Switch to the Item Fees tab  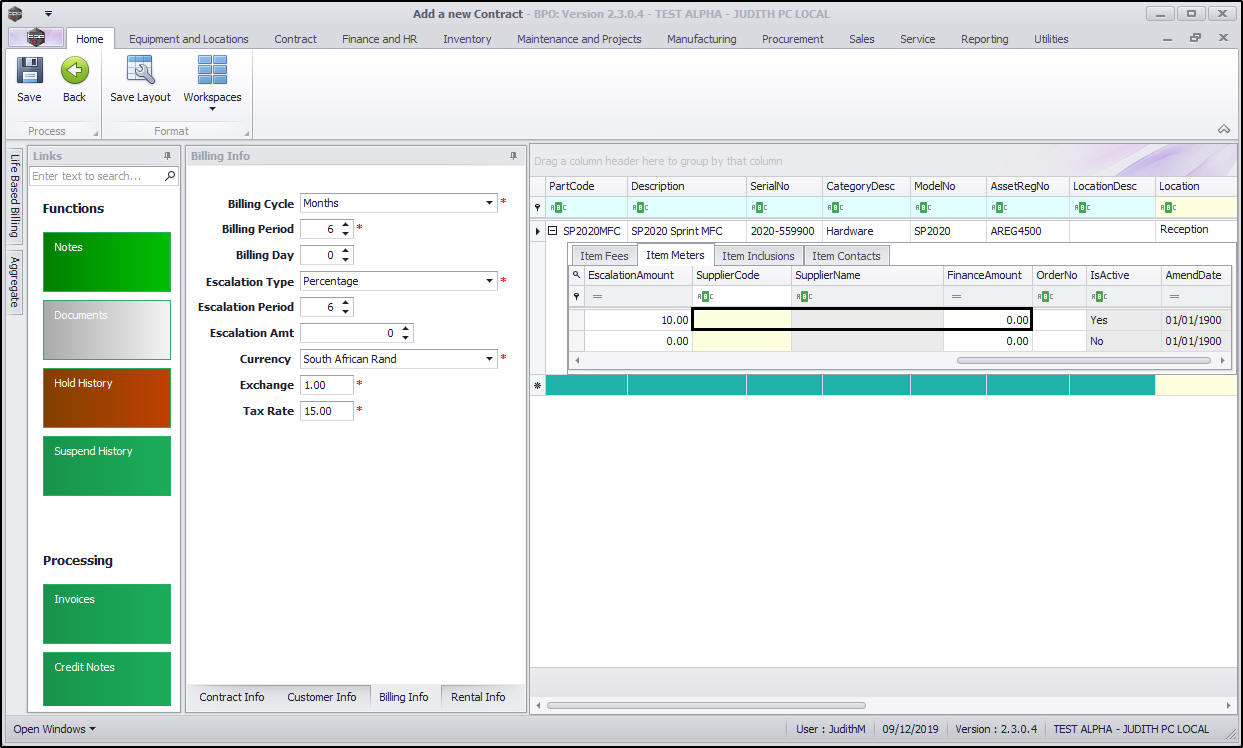[x=604, y=256]
